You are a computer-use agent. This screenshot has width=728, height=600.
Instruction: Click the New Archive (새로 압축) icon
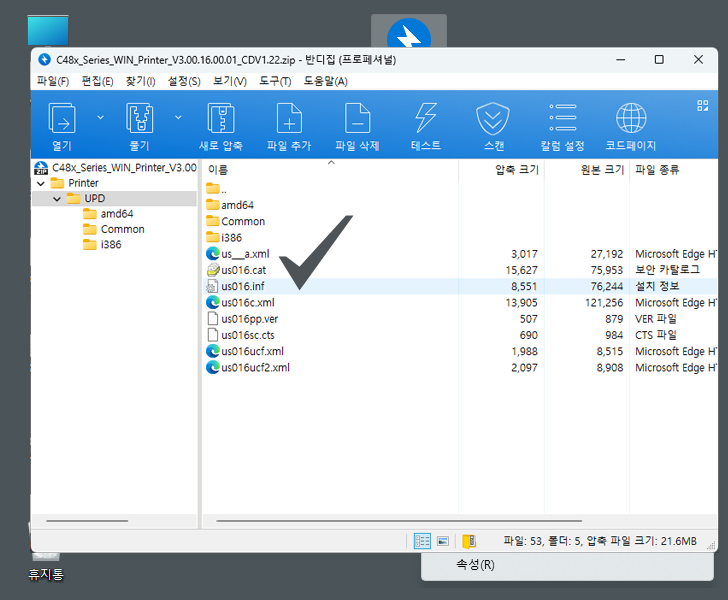coord(221,118)
